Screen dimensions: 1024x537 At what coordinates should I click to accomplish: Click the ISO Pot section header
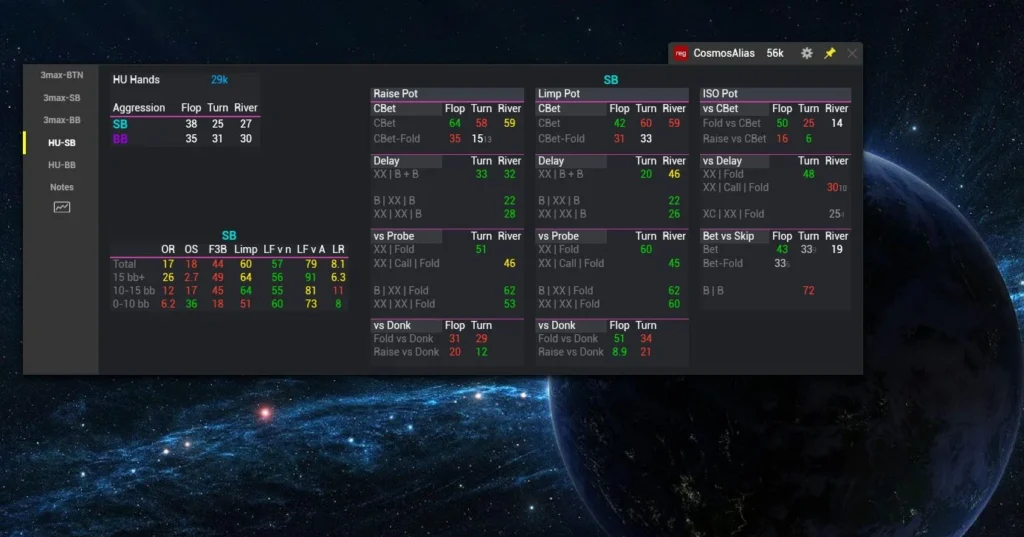pyautogui.click(x=775, y=94)
